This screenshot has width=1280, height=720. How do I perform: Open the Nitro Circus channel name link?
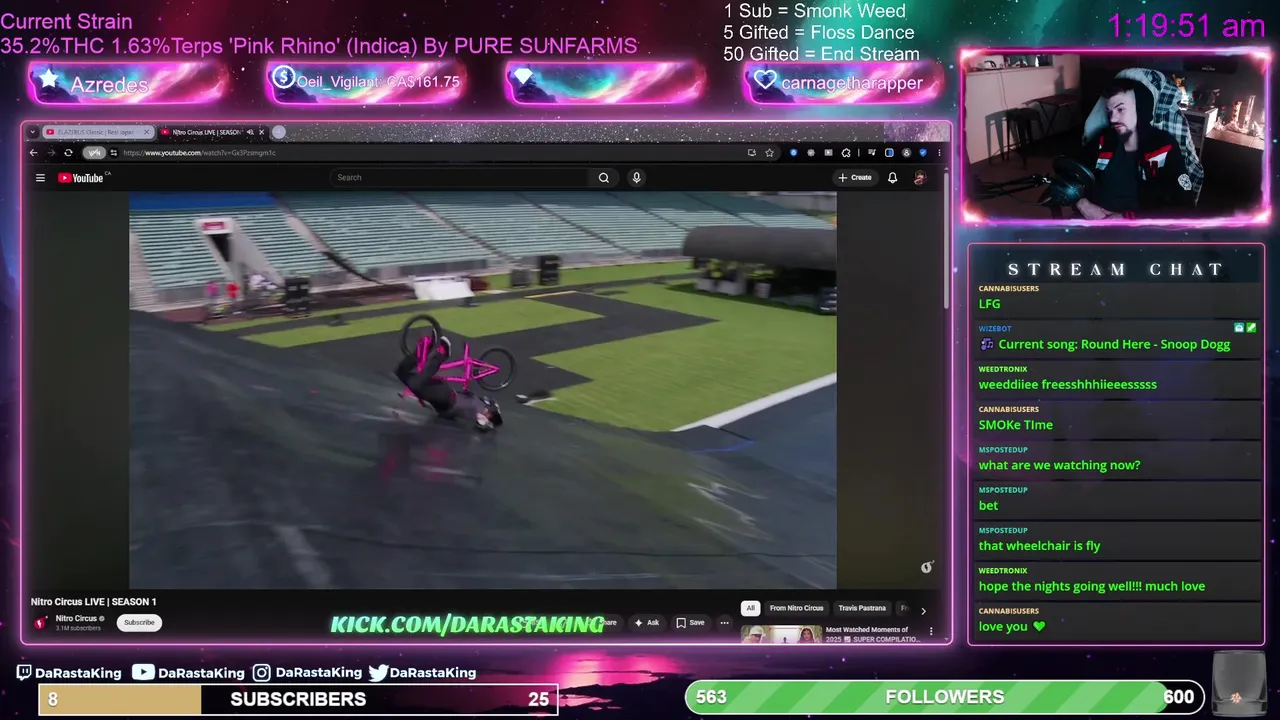click(x=76, y=618)
